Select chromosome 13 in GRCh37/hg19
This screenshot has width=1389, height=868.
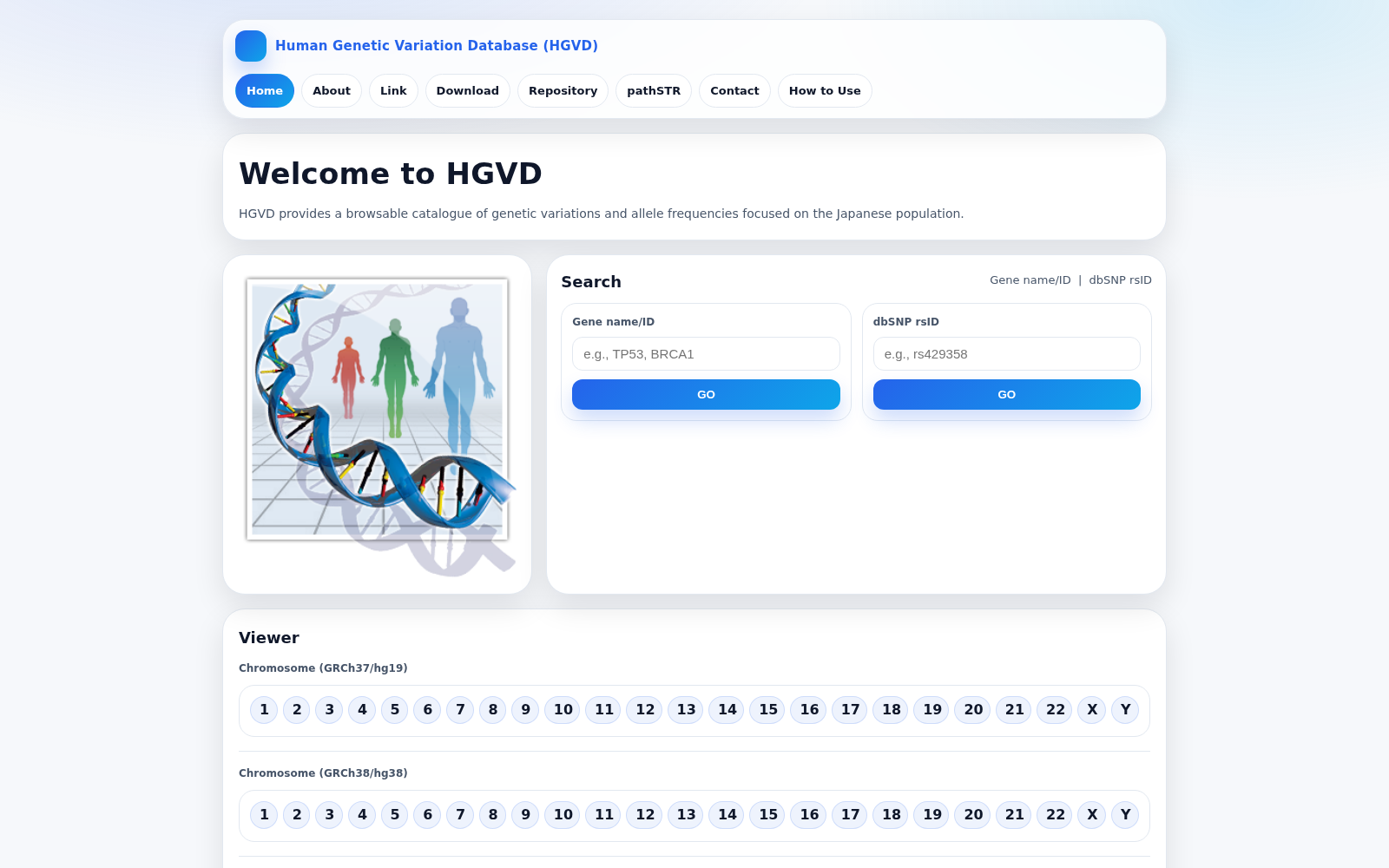[x=686, y=710]
